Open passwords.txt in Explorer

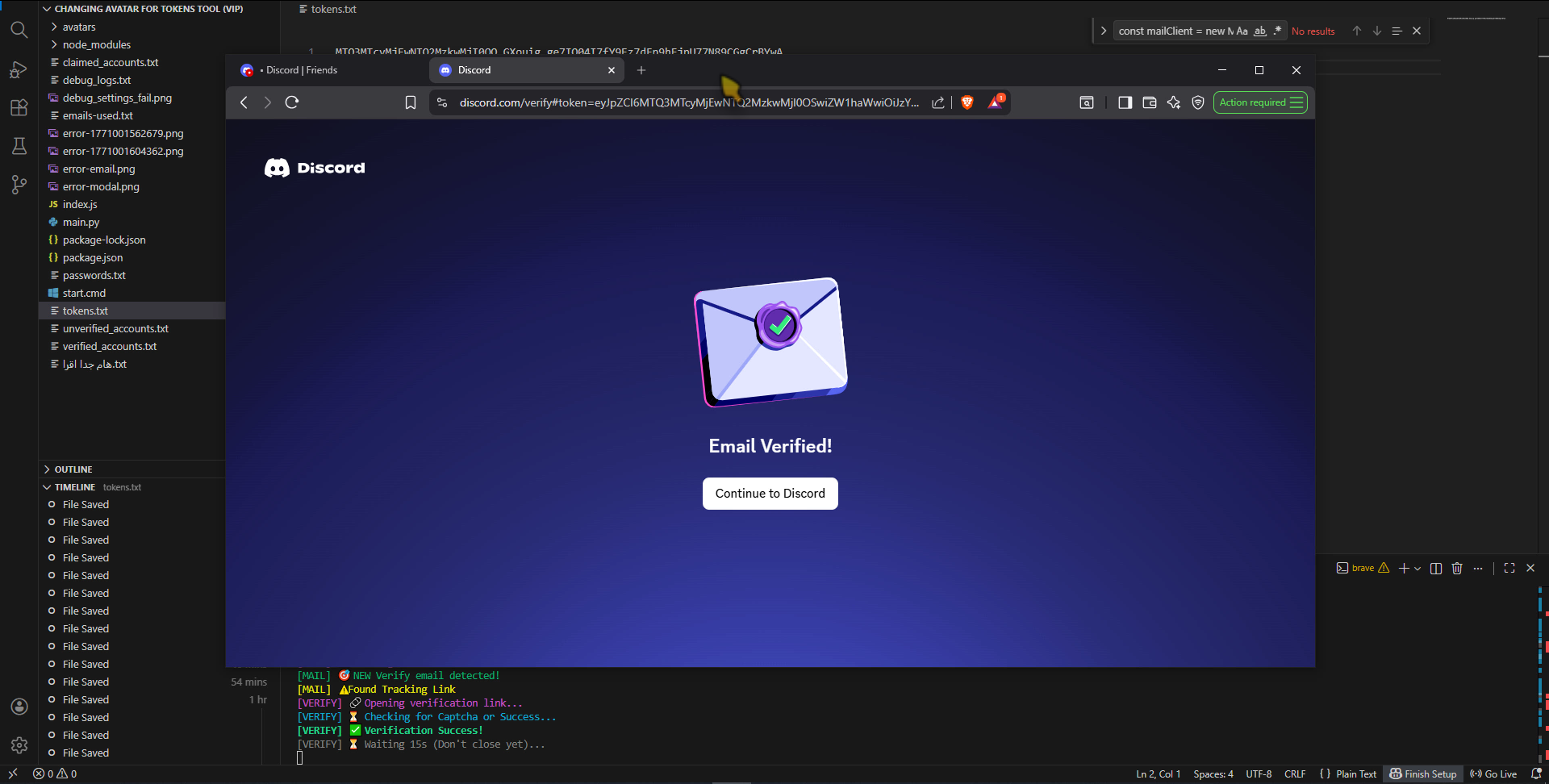click(x=94, y=275)
